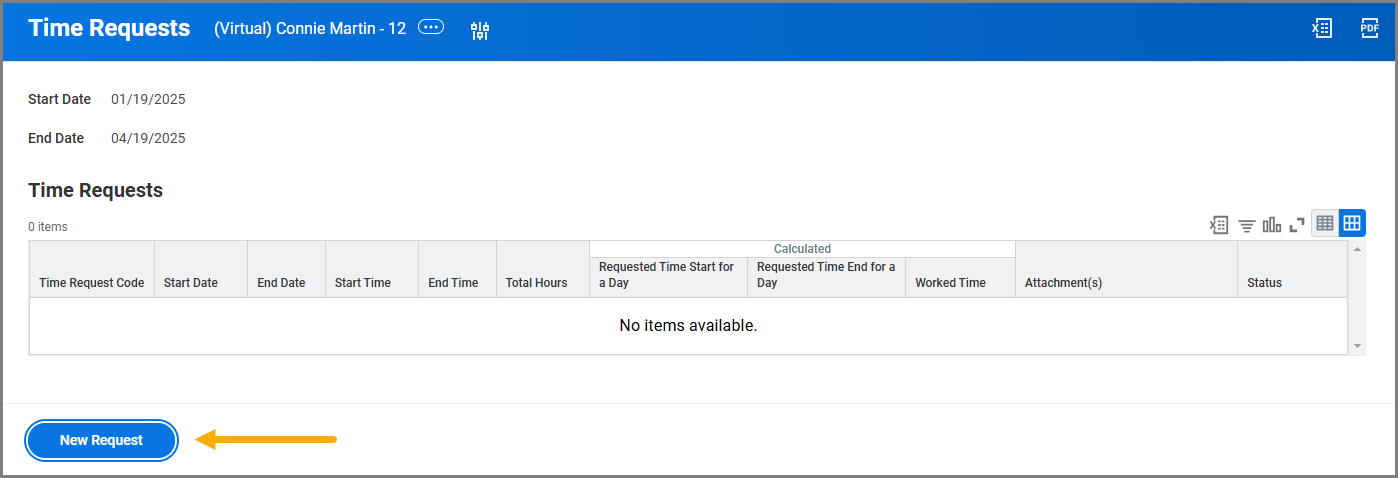Export page as PDF in header
This screenshot has height=478, width=1398.
(1369, 29)
